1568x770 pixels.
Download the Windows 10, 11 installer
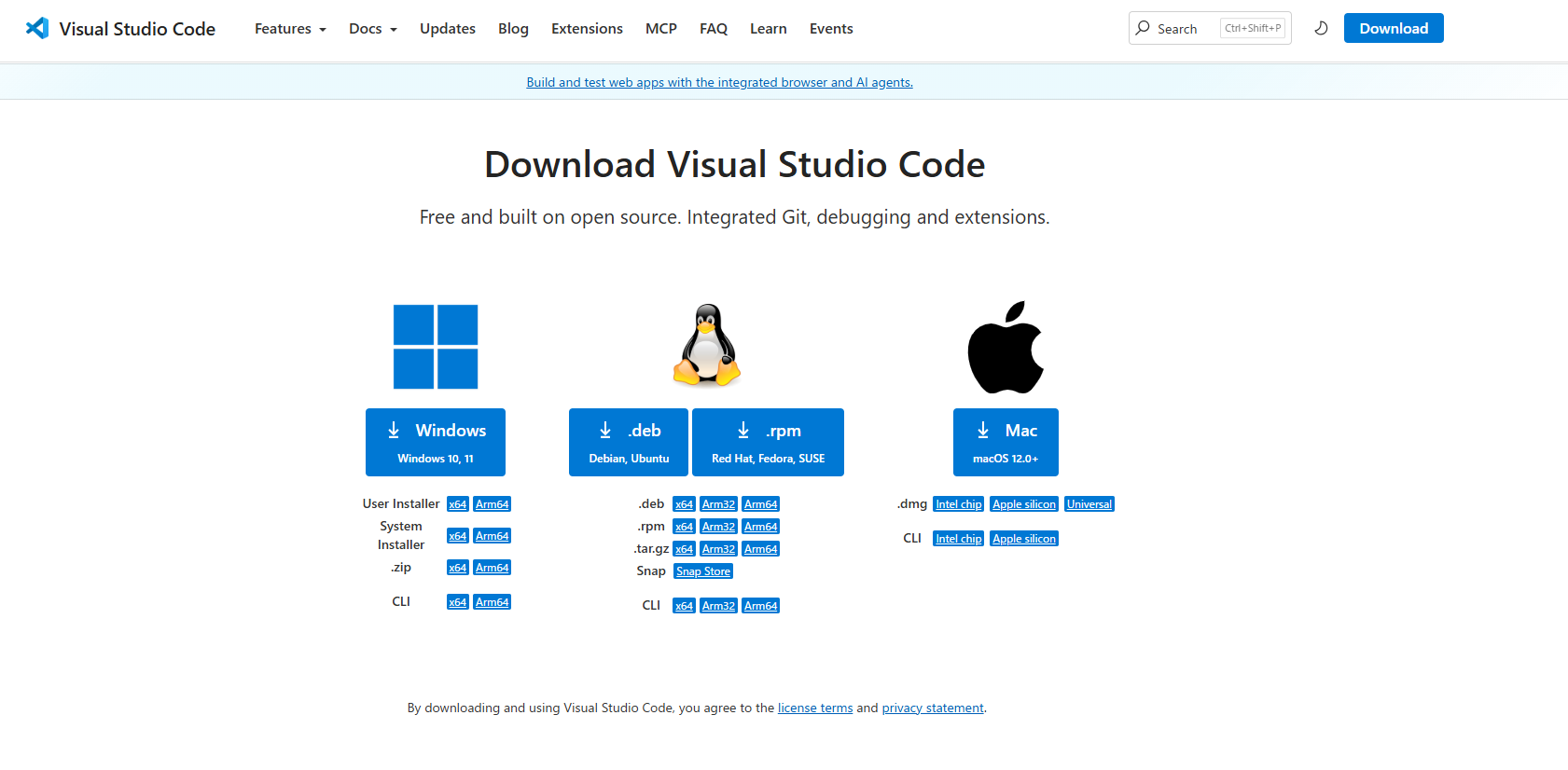point(436,442)
